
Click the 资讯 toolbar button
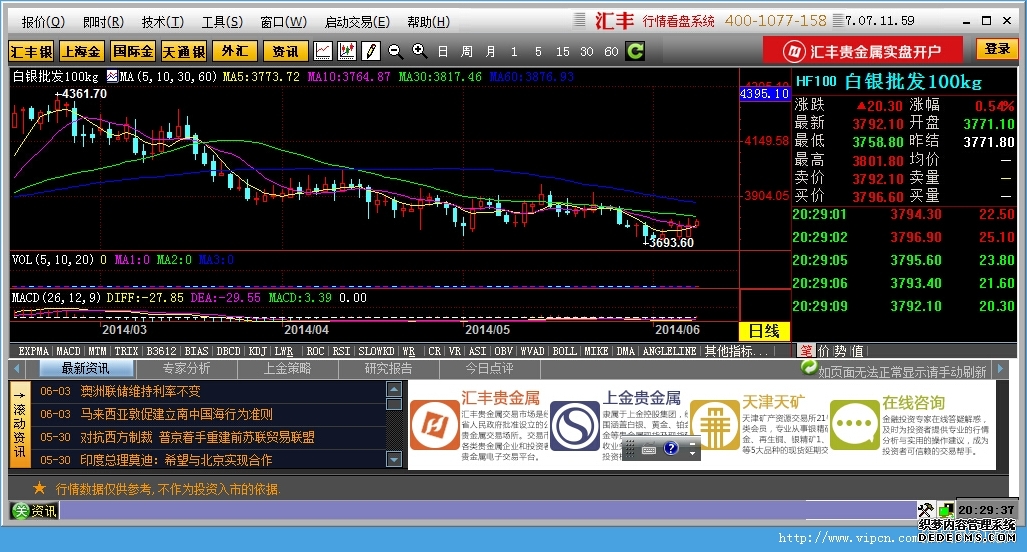(x=286, y=51)
